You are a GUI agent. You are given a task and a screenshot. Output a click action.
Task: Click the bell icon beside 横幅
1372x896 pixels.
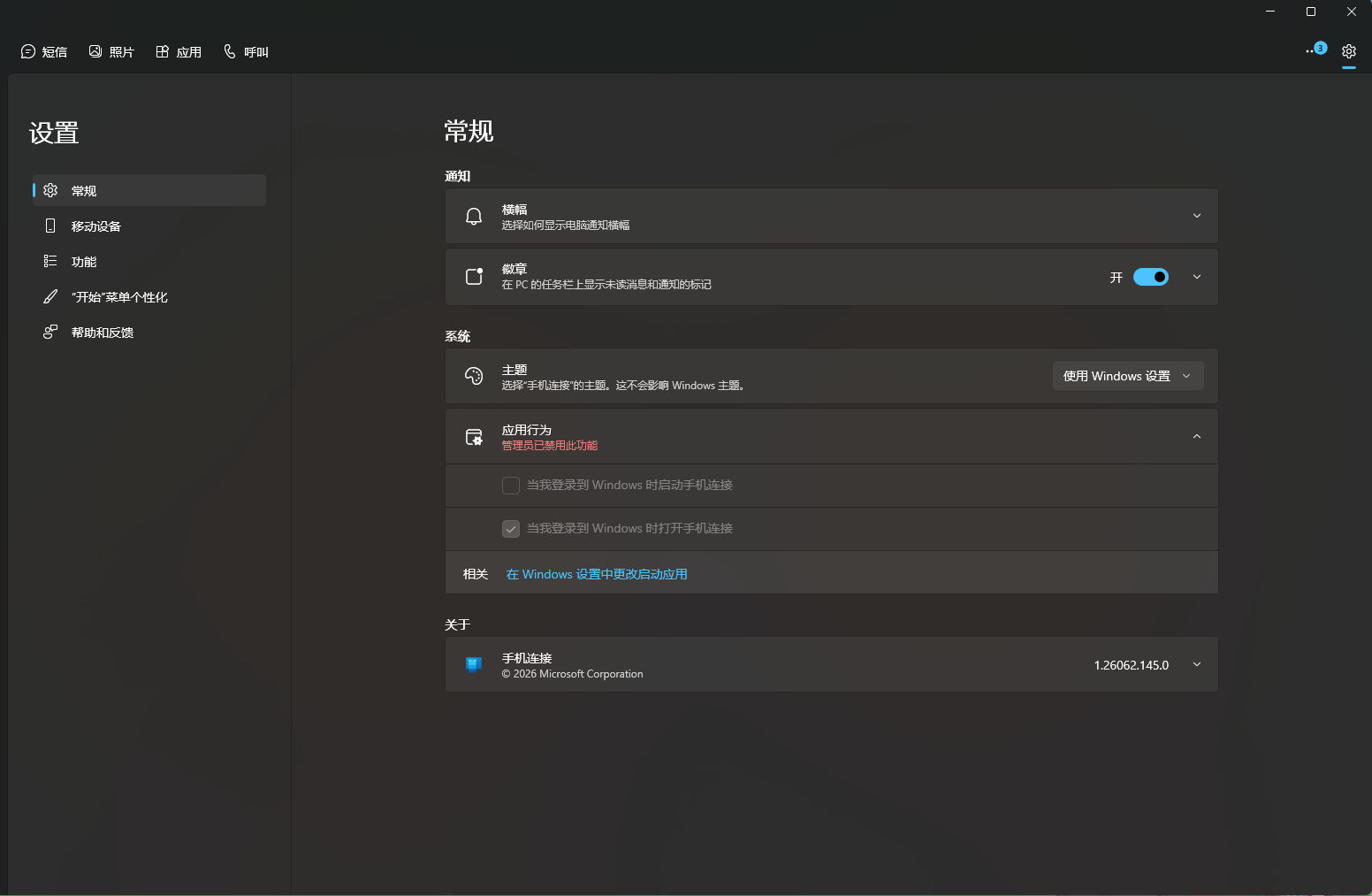pyautogui.click(x=474, y=217)
